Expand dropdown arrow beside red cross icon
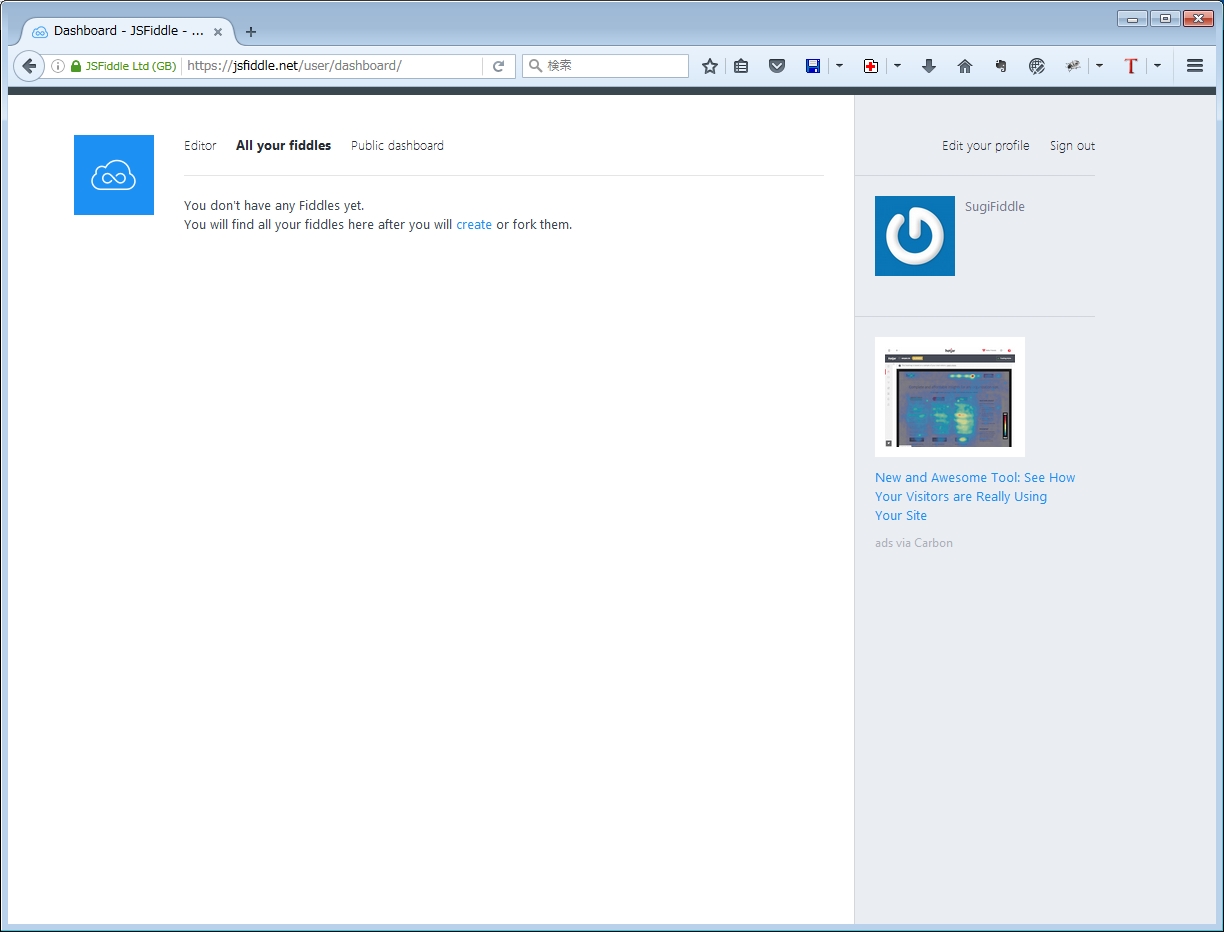Screen dimensions: 1224x932 (897, 66)
